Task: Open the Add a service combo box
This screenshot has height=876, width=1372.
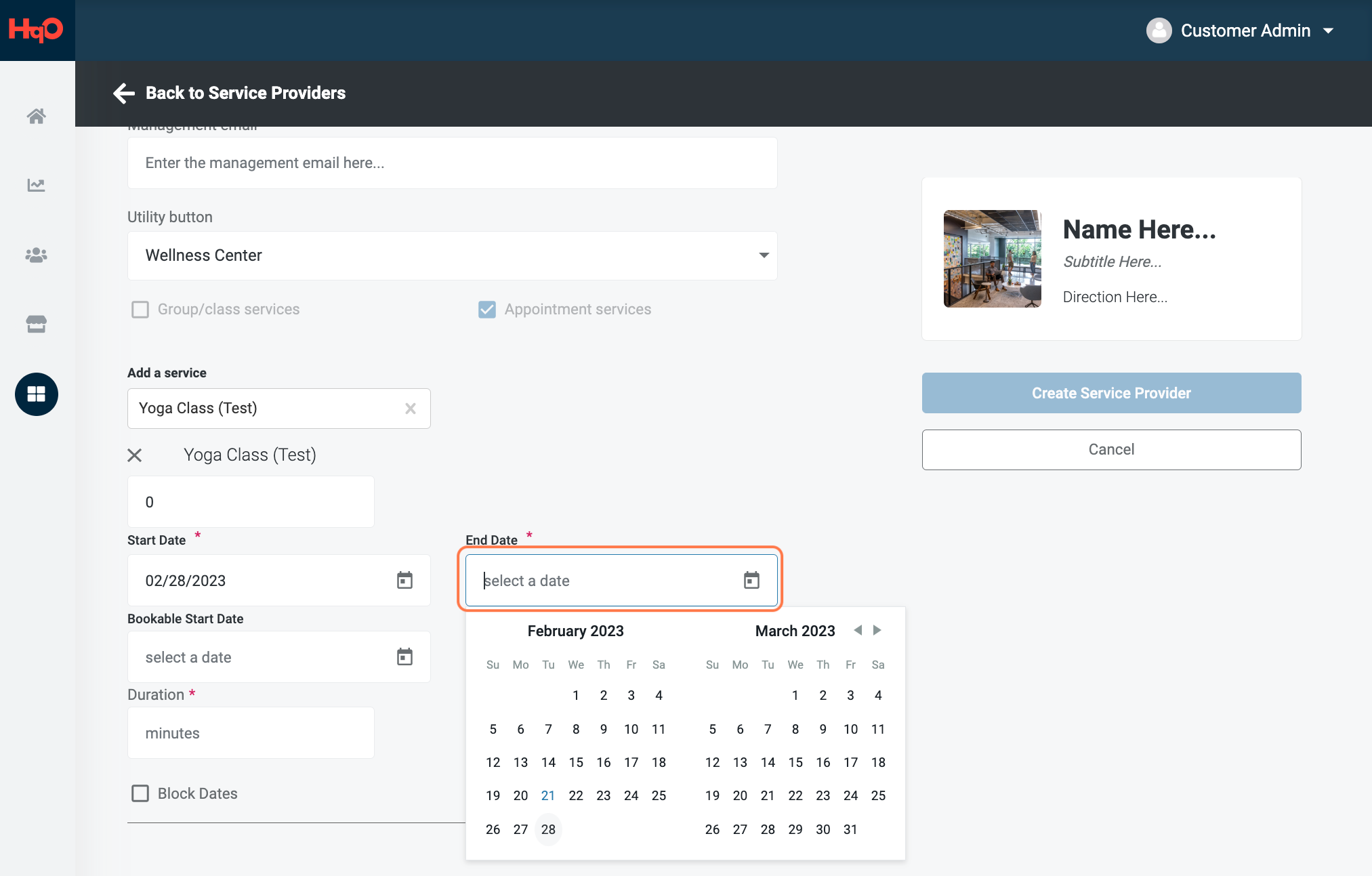Action: pyautogui.click(x=279, y=409)
